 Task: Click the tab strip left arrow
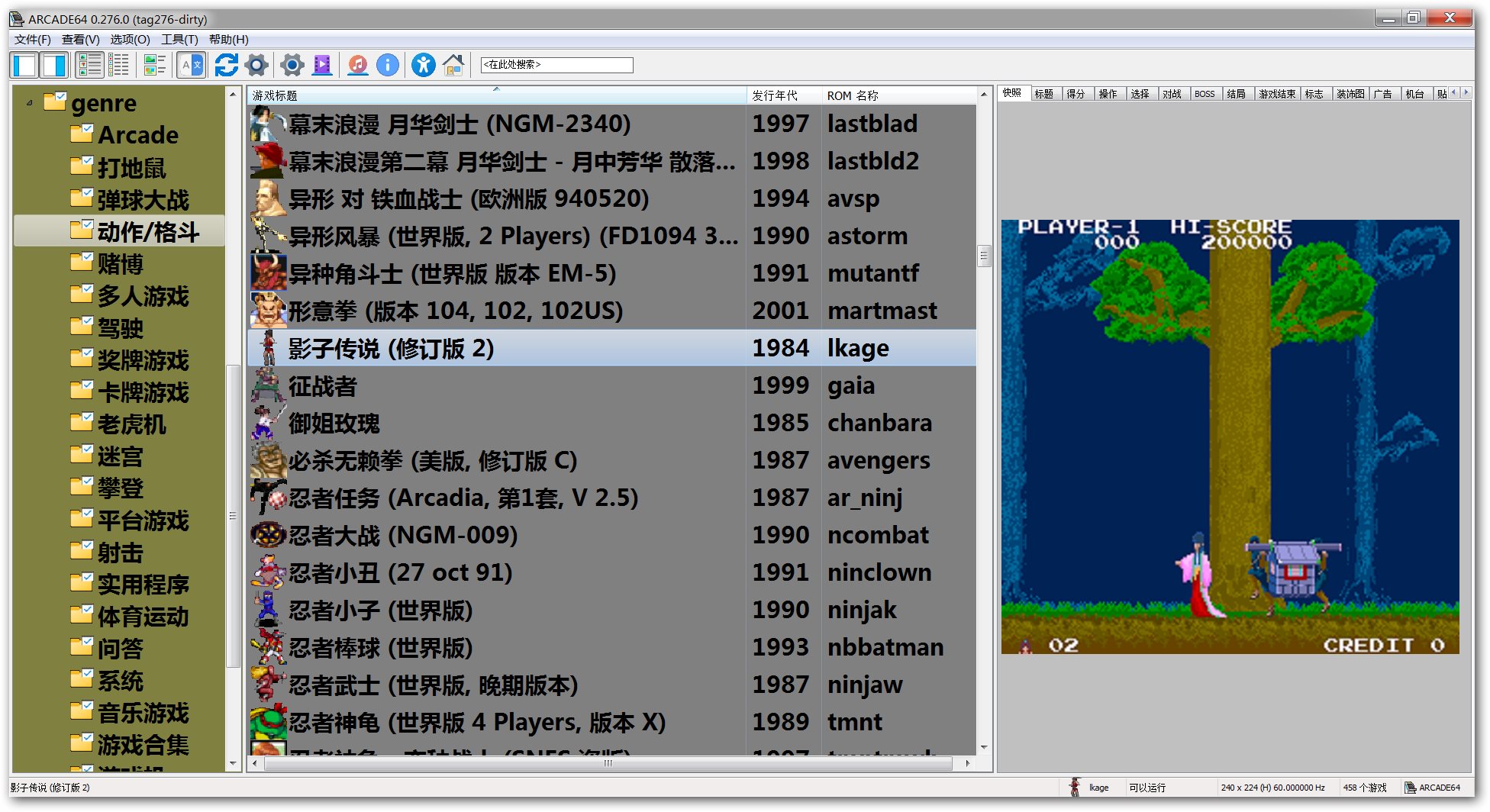click(x=1455, y=92)
